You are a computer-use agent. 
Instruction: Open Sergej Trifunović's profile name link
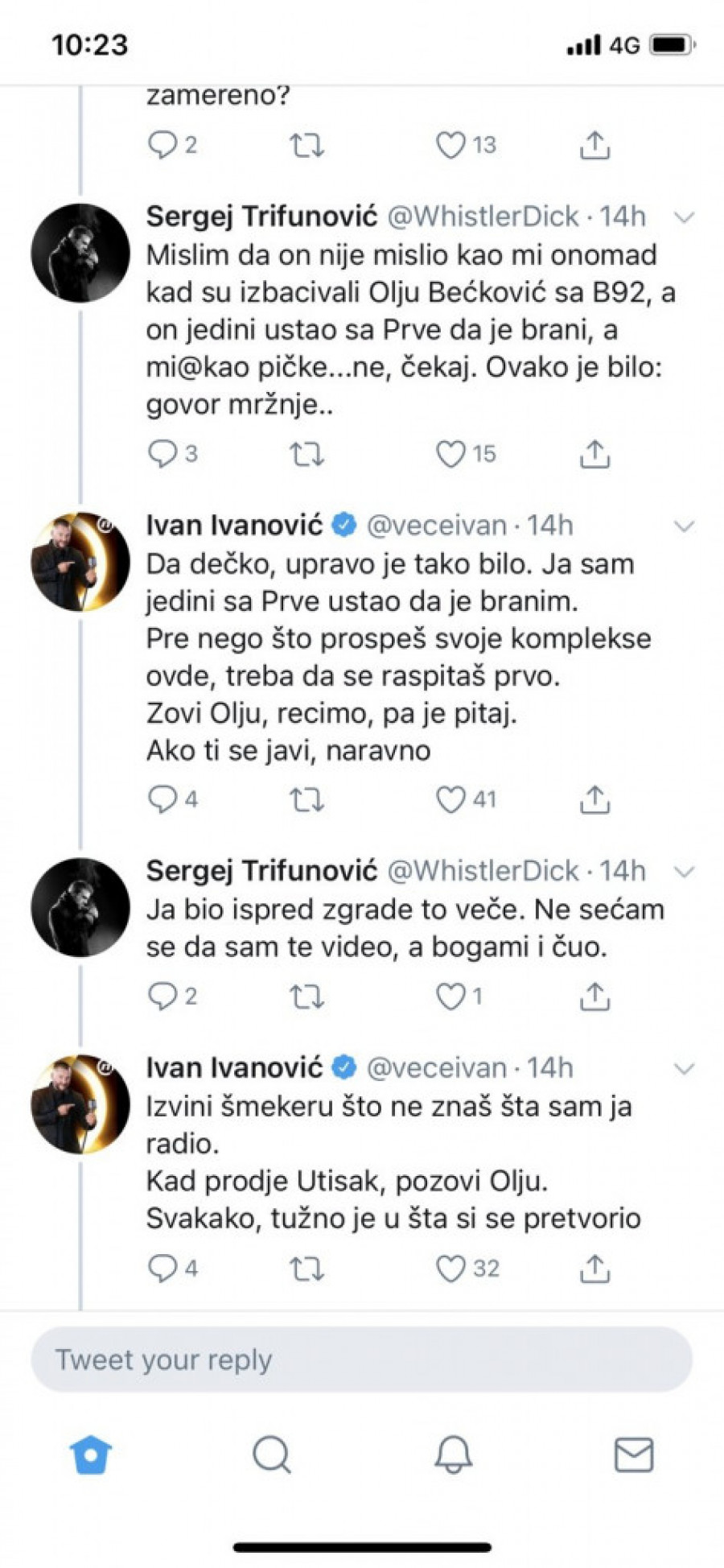pyautogui.click(x=261, y=216)
